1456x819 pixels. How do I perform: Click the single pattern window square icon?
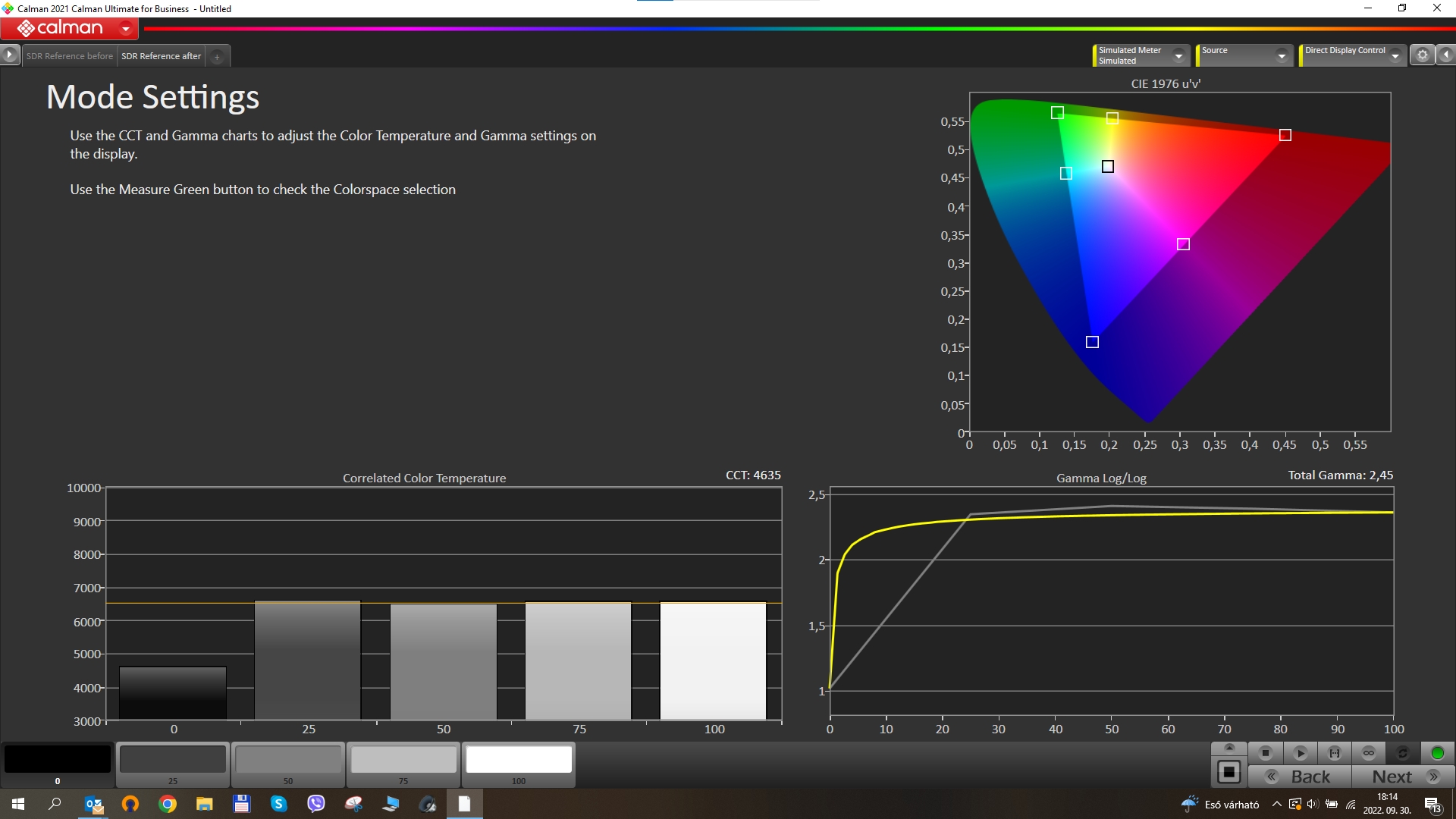(1229, 773)
